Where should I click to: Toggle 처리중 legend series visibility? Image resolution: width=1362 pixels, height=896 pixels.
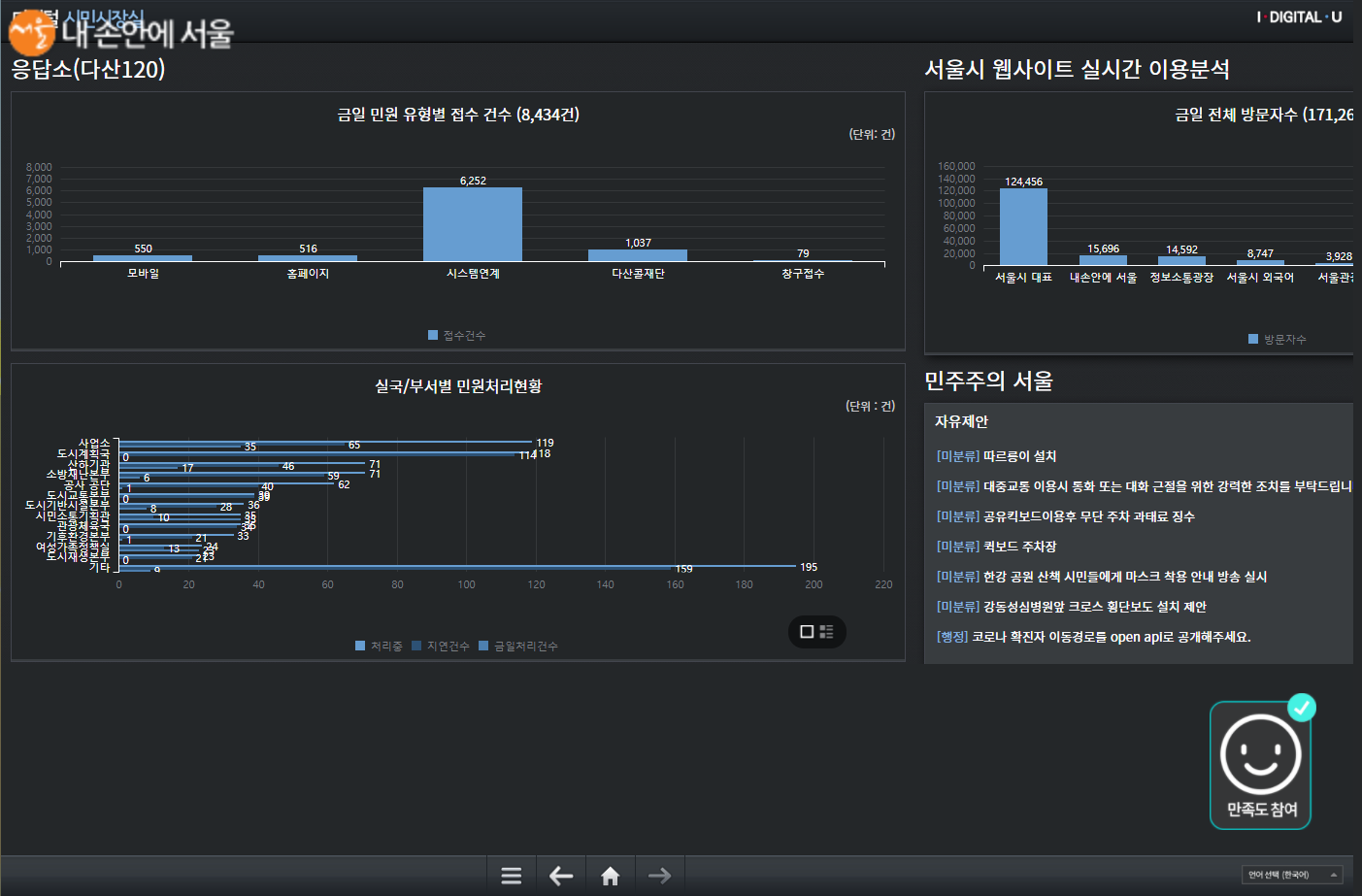[379, 647]
